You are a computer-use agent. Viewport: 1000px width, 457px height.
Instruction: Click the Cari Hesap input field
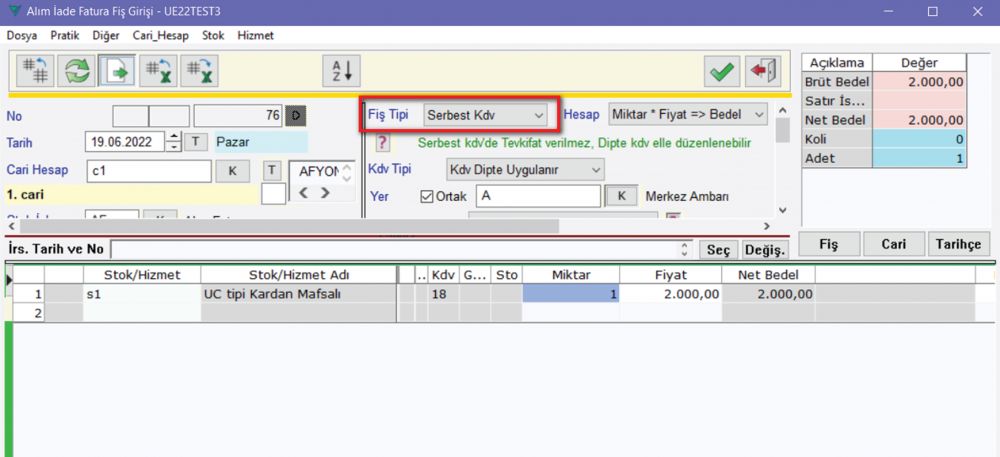148,171
